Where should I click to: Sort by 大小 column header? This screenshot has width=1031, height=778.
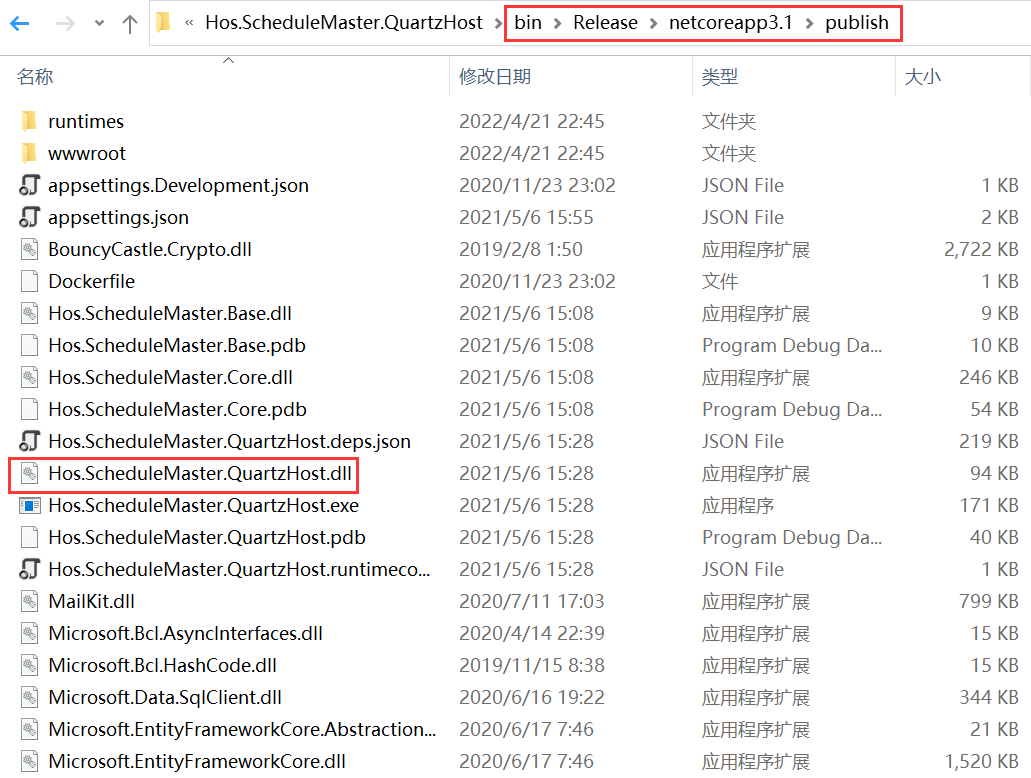point(923,76)
